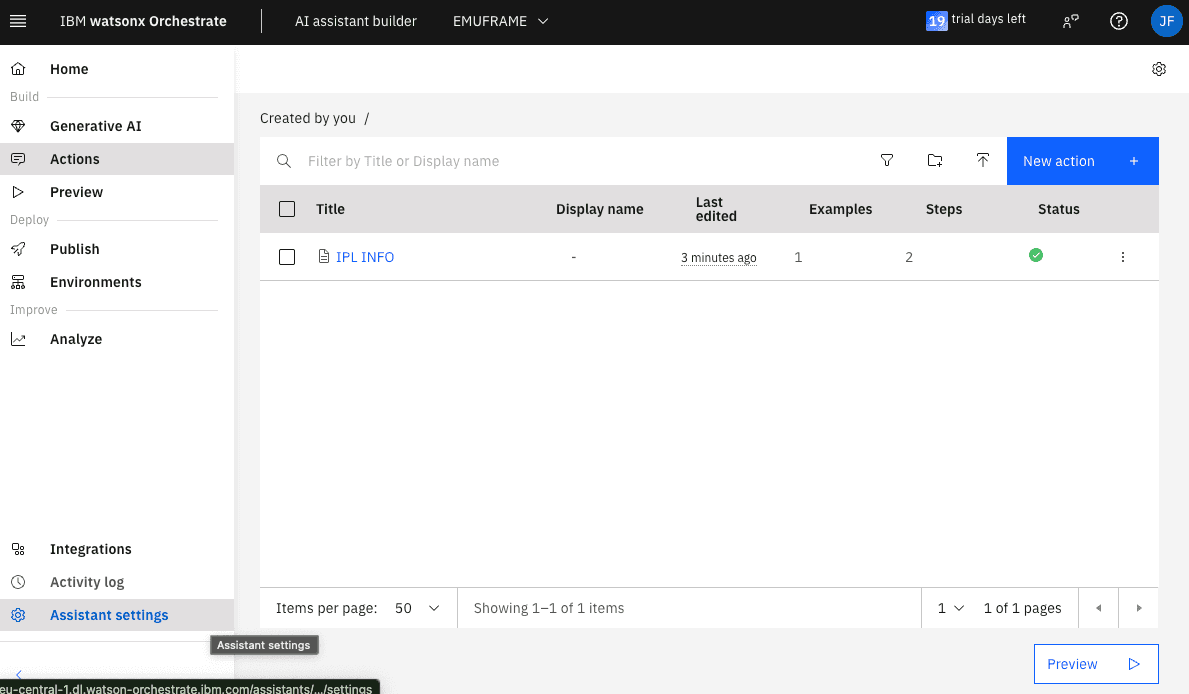Open Environments in the sidebar

click(x=96, y=282)
